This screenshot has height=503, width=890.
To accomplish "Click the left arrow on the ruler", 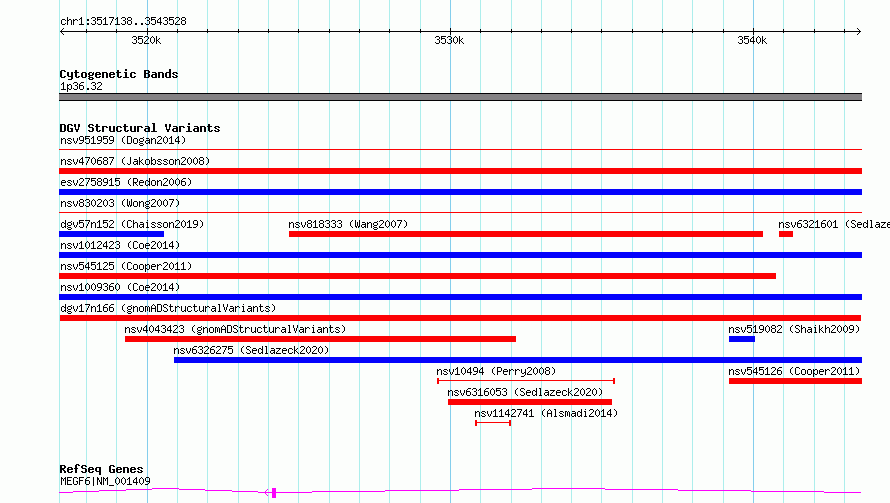I will 62,31.
